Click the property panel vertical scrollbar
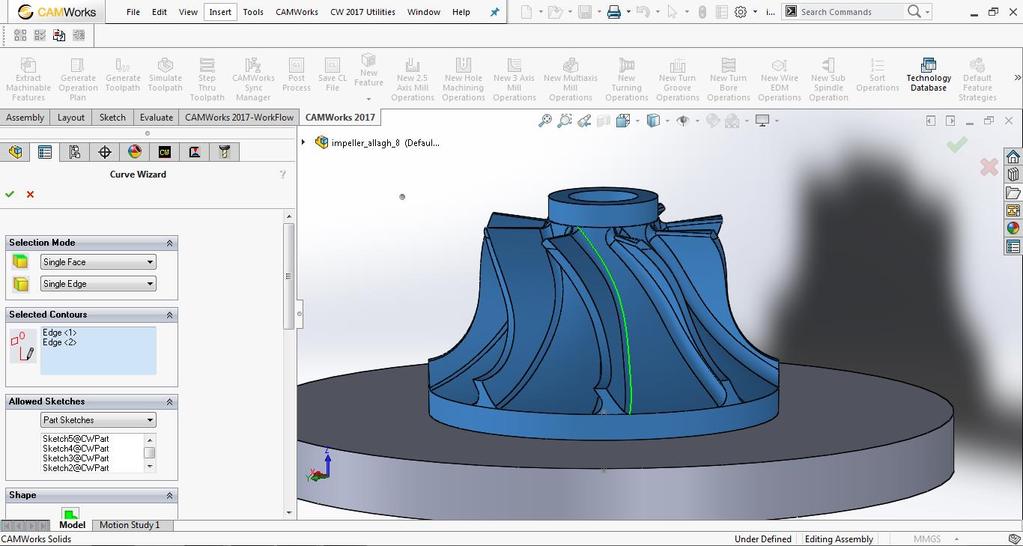The width and height of the screenshot is (1023, 546). (288, 276)
